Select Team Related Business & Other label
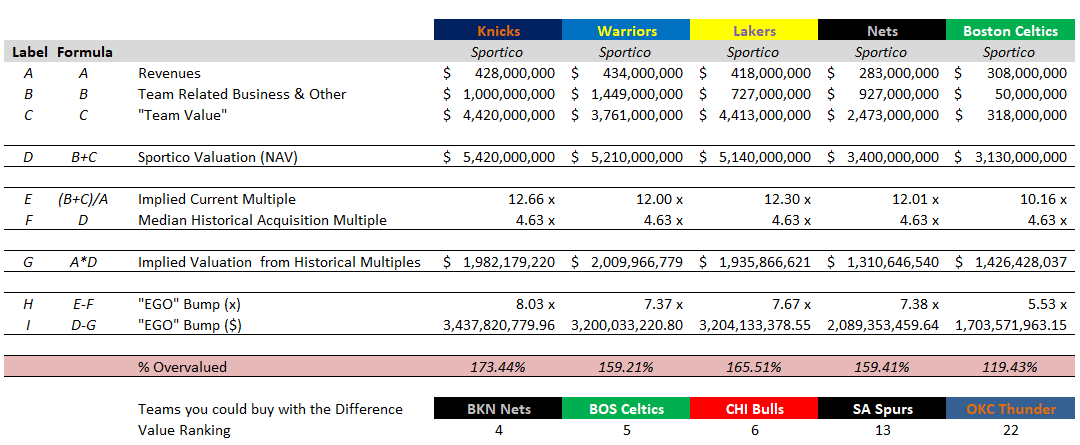Screen dimensions: 1080x445 242,94
